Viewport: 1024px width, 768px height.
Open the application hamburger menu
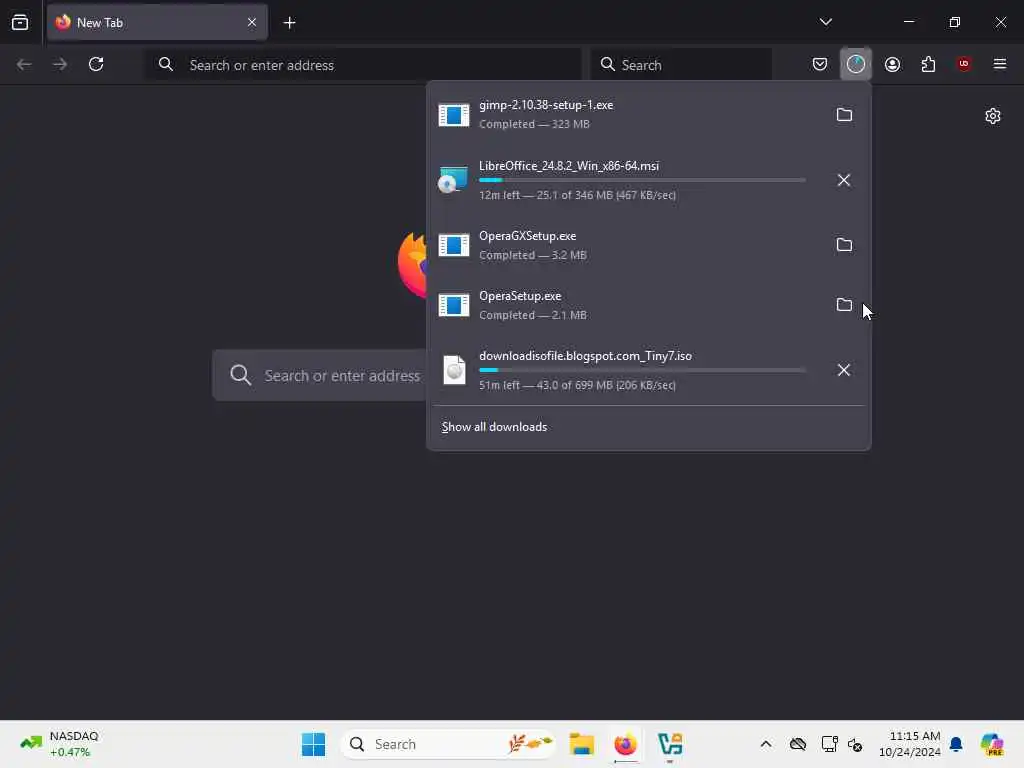pos(1000,64)
